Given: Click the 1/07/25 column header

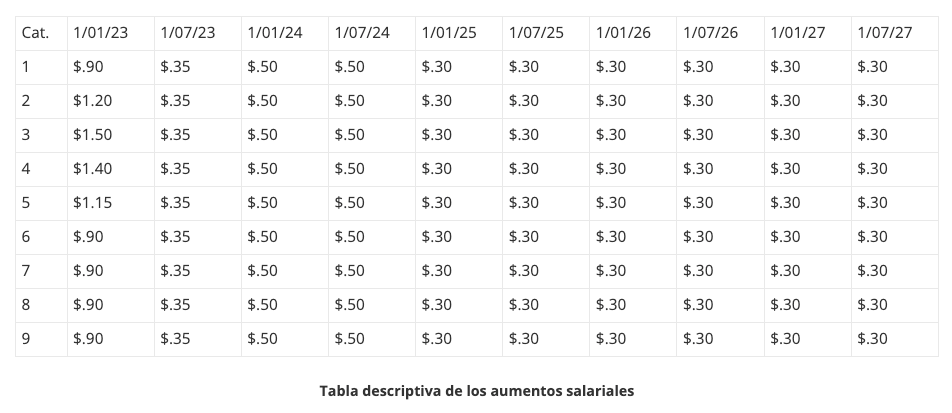Looking at the screenshot, I should 546,33.
